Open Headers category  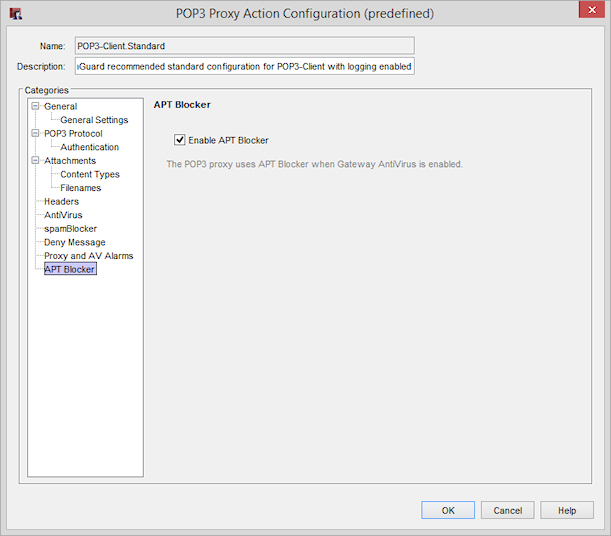tap(62, 202)
